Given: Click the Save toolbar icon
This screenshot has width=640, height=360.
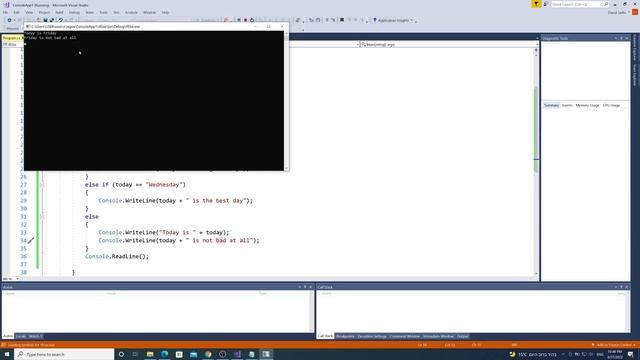Looking at the screenshot, I should click(45, 20).
